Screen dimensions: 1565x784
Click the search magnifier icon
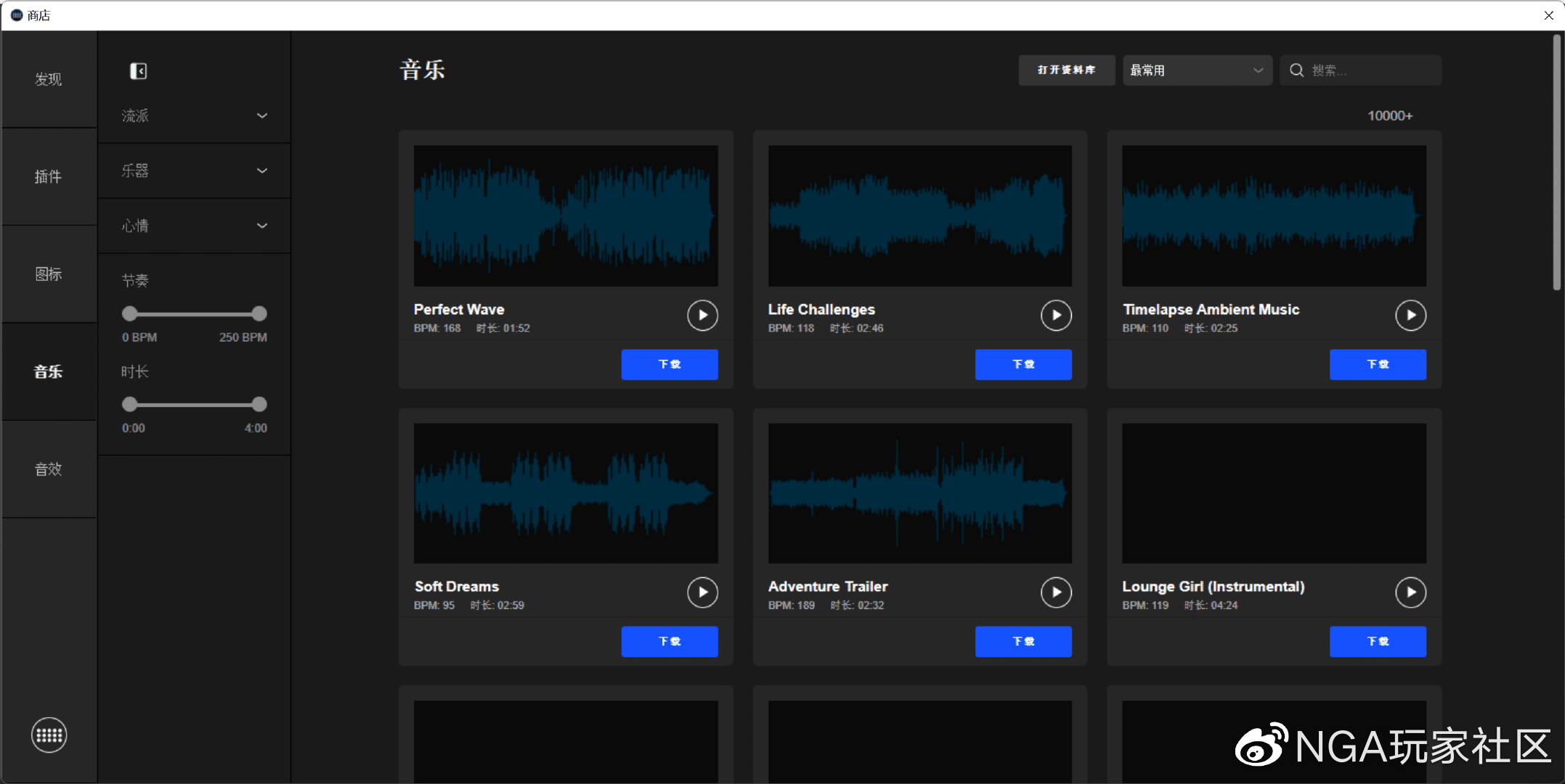point(1296,70)
